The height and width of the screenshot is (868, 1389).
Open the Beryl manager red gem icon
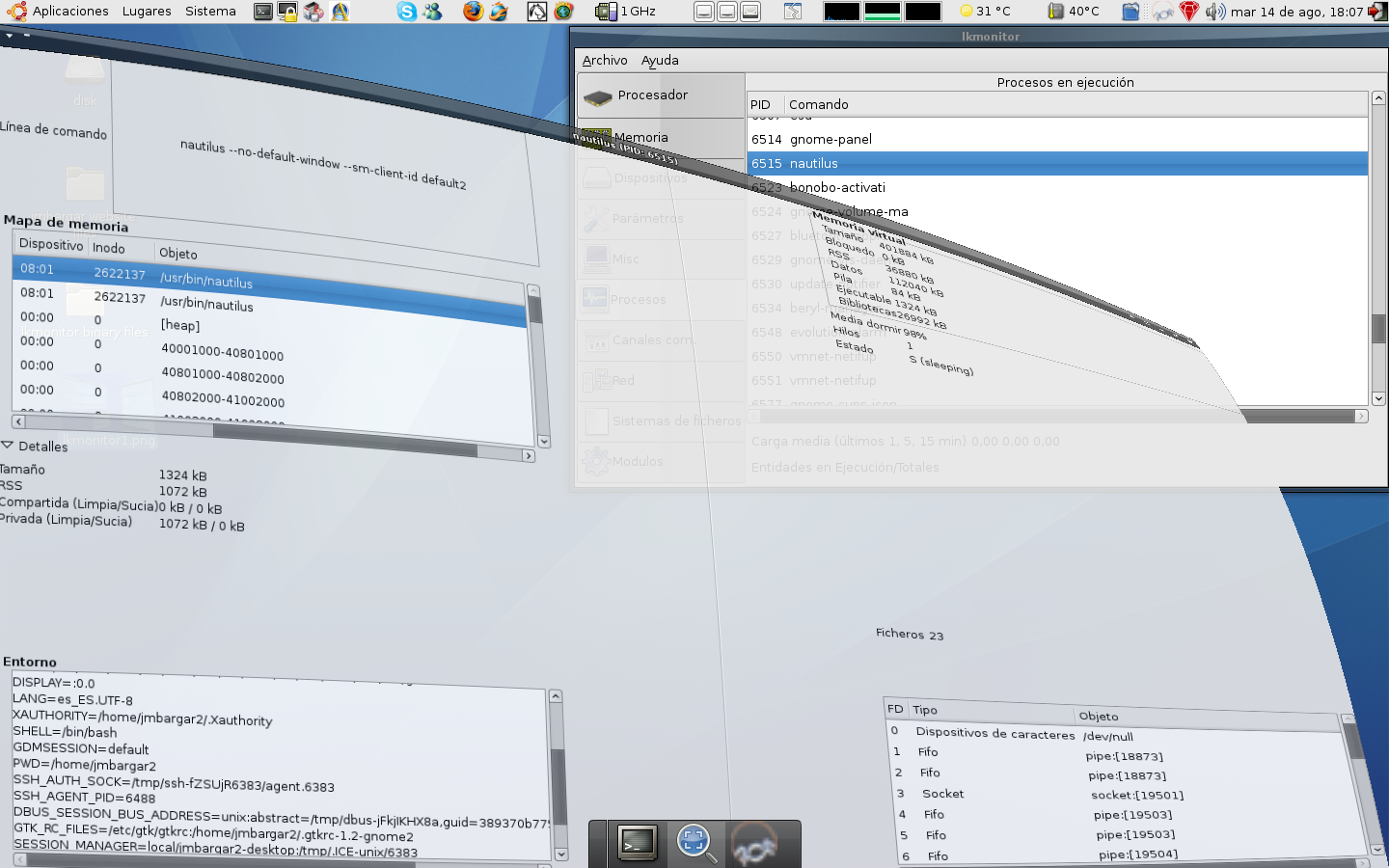click(x=1189, y=12)
